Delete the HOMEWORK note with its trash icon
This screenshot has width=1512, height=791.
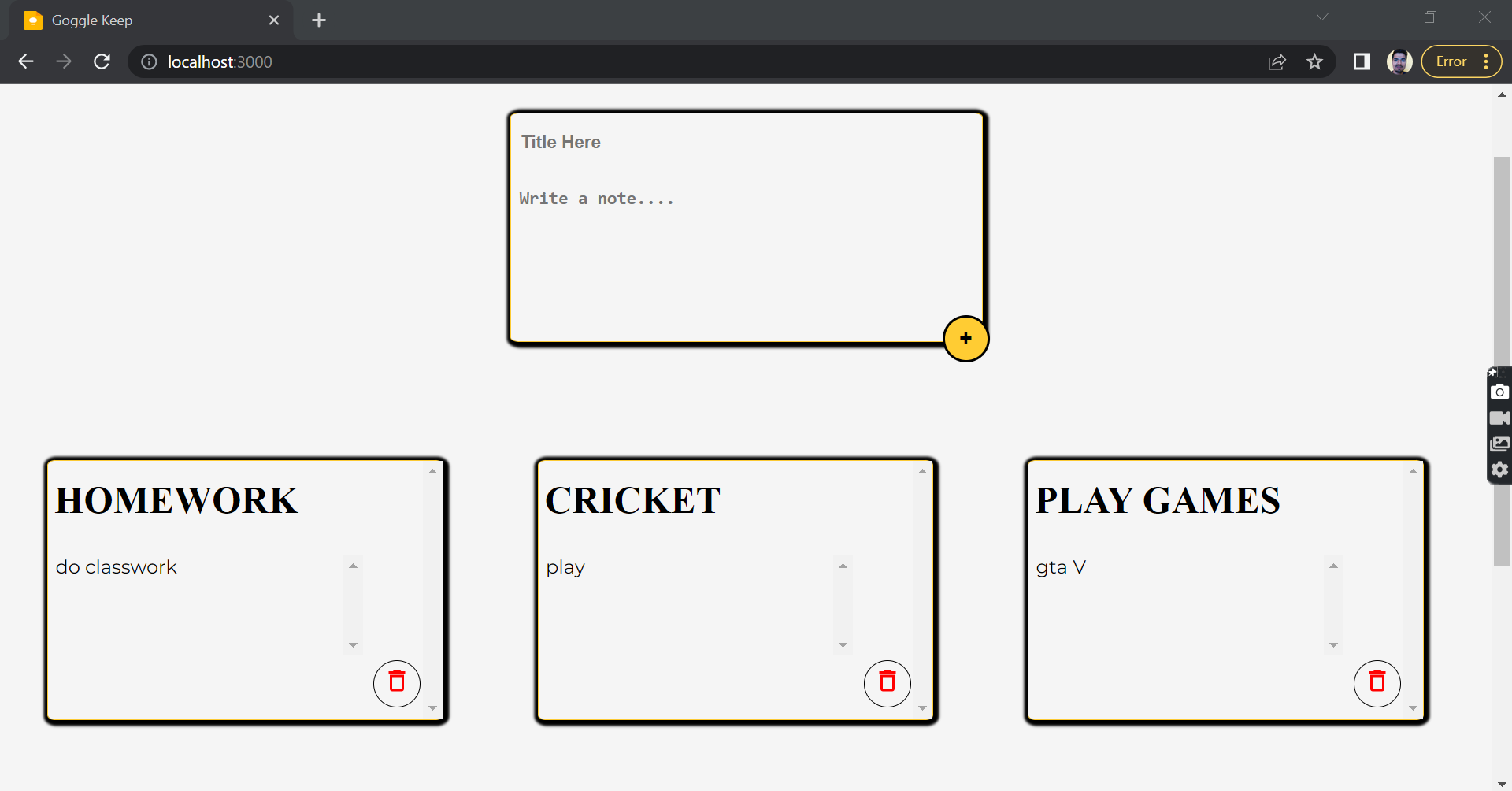pyautogui.click(x=396, y=683)
